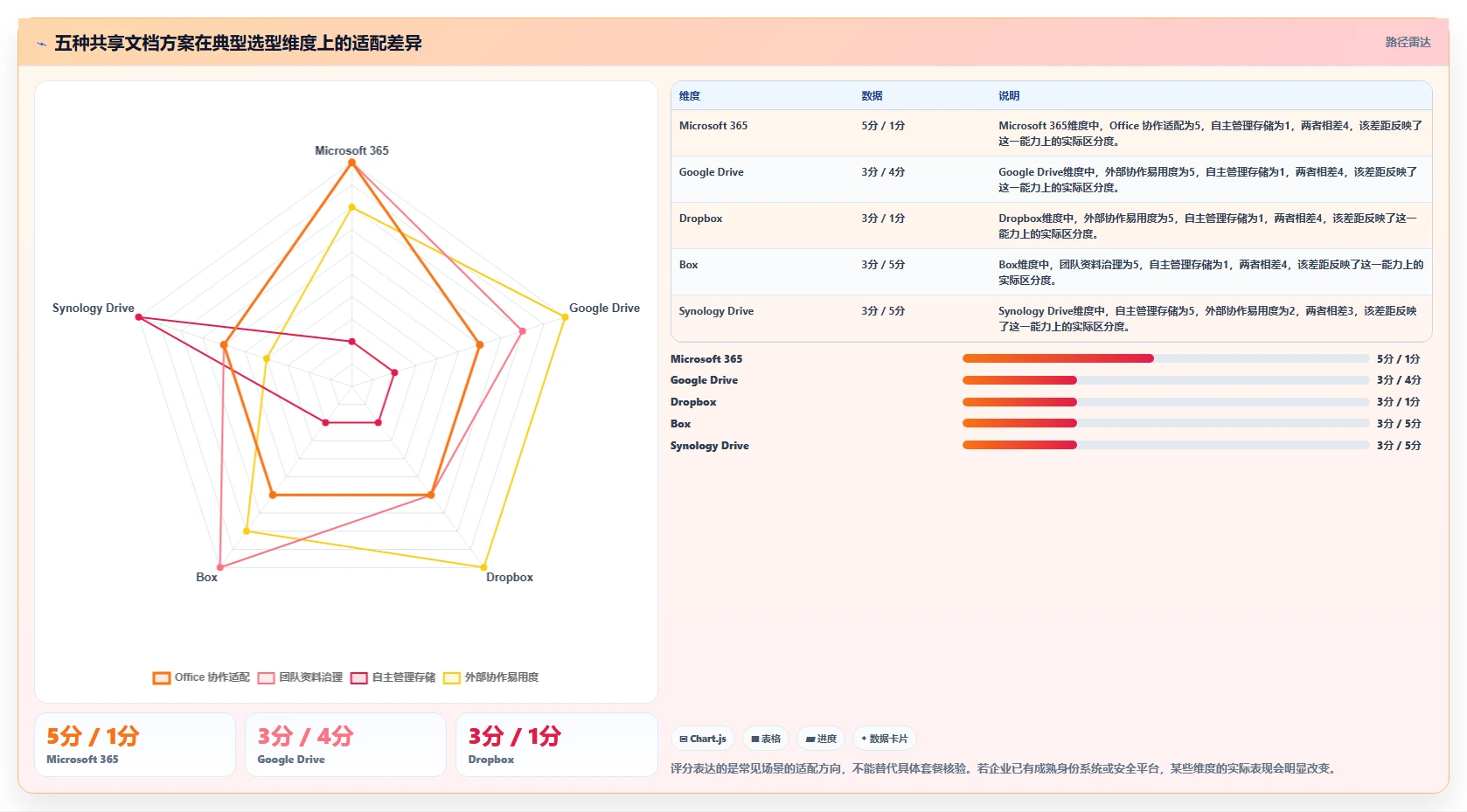
Task: Click the yellow data point at Dropbox vertex
Action: point(483,567)
